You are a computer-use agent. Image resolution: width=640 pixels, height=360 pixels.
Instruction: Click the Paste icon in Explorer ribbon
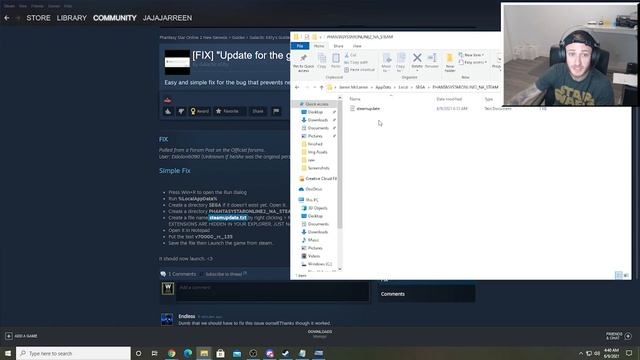coord(336,60)
